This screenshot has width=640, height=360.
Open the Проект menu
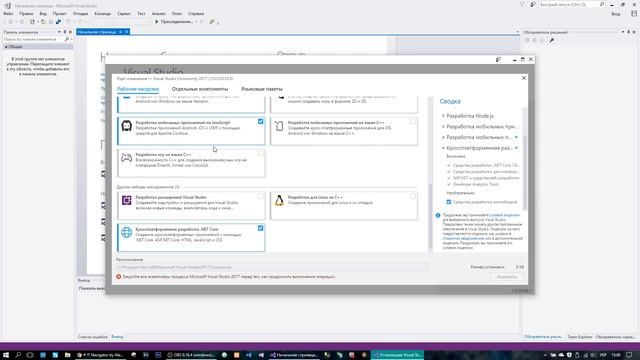pyautogui.click(x=60, y=13)
